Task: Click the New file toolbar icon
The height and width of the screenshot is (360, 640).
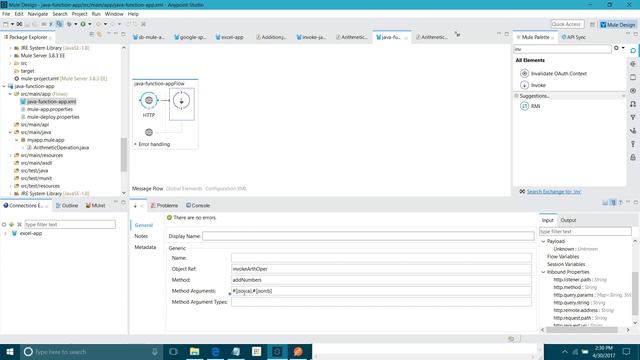Action: (x=6, y=24)
